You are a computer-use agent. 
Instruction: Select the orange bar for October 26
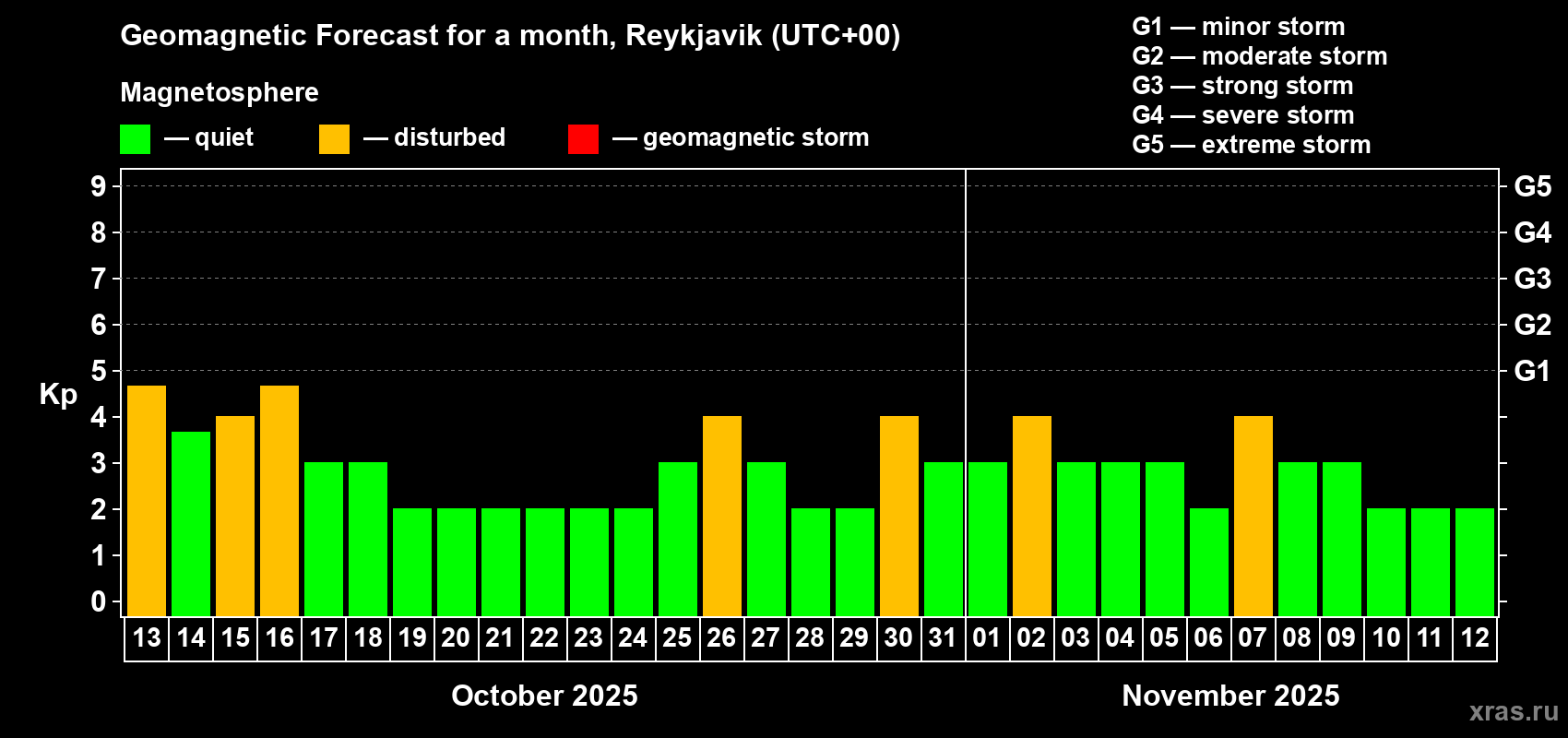click(x=722, y=517)
